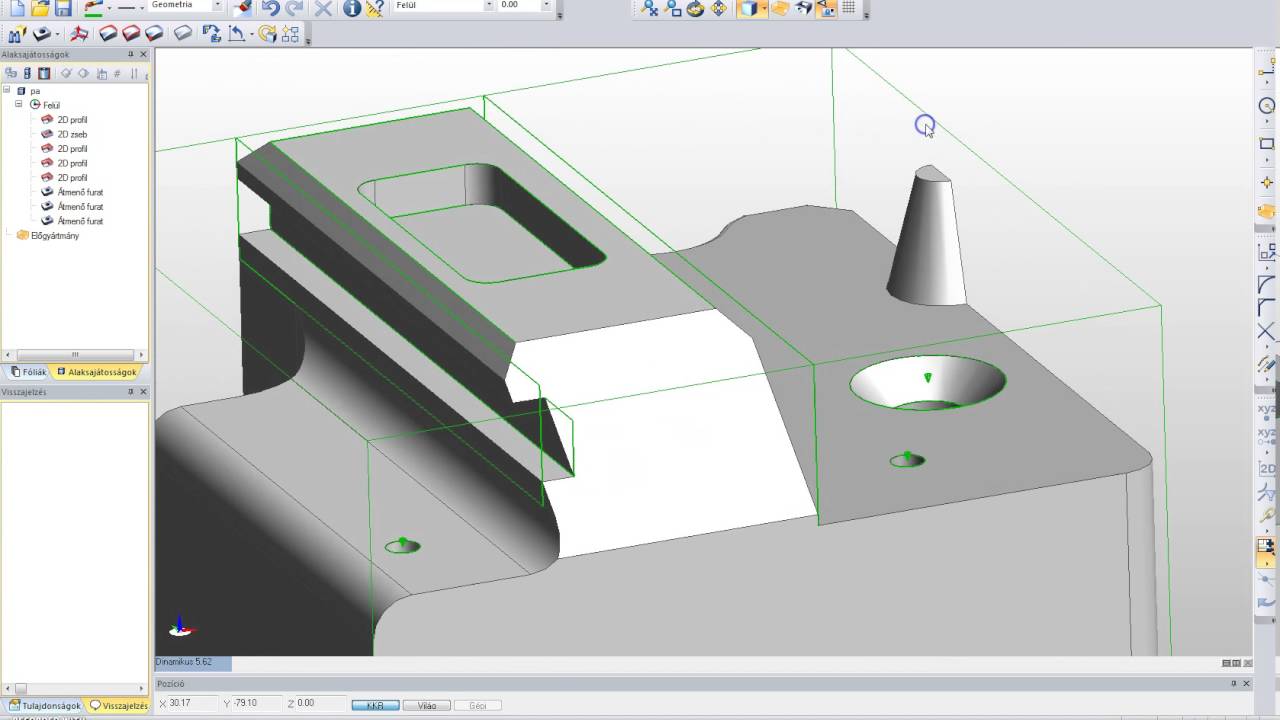This screenshot has height=720, width=1280.
Task: Toggle the Világ coordinate mode button
Action: pyautogui.click(x=427, y=705)
